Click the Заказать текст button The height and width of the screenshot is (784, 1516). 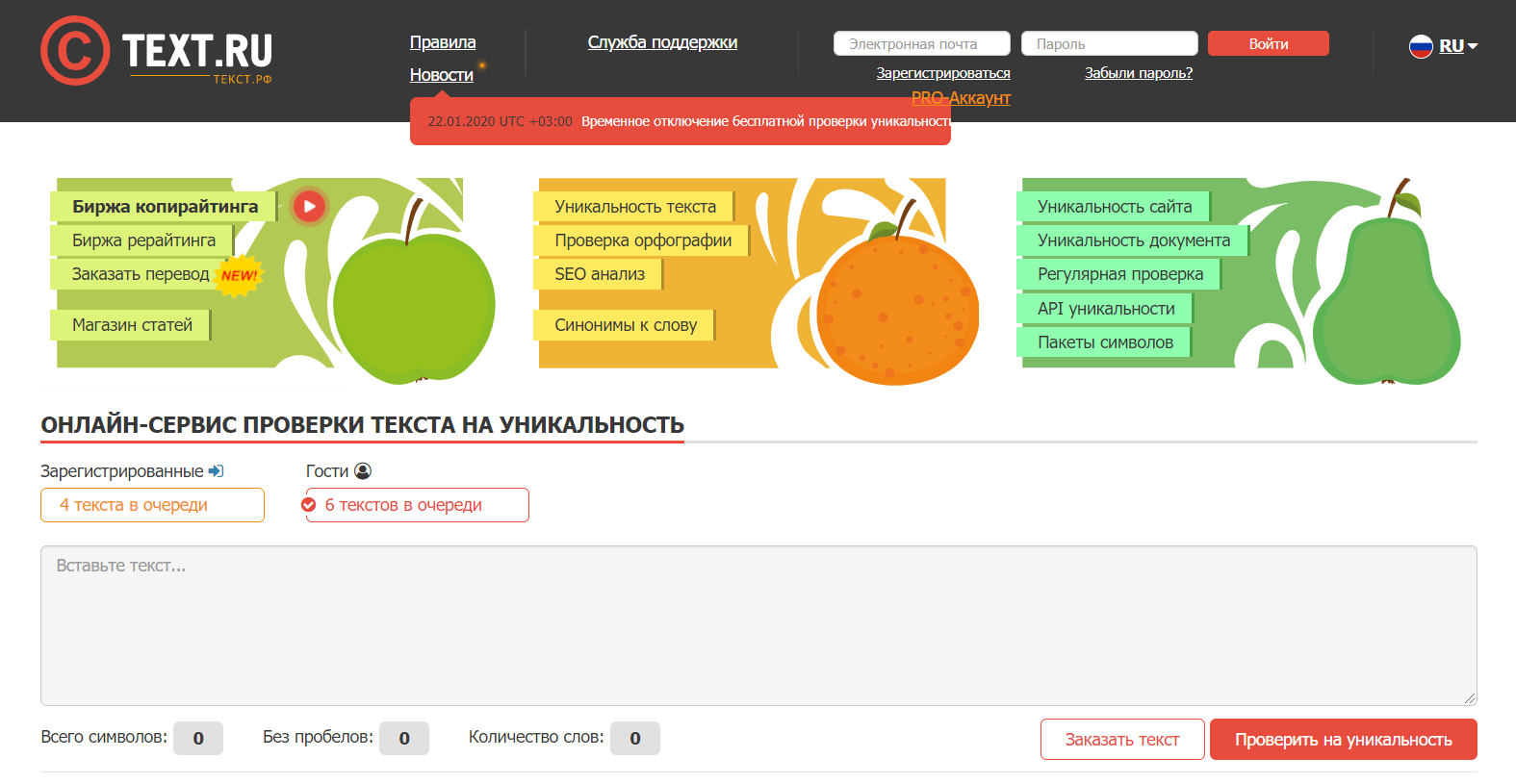coord(1122,740)
